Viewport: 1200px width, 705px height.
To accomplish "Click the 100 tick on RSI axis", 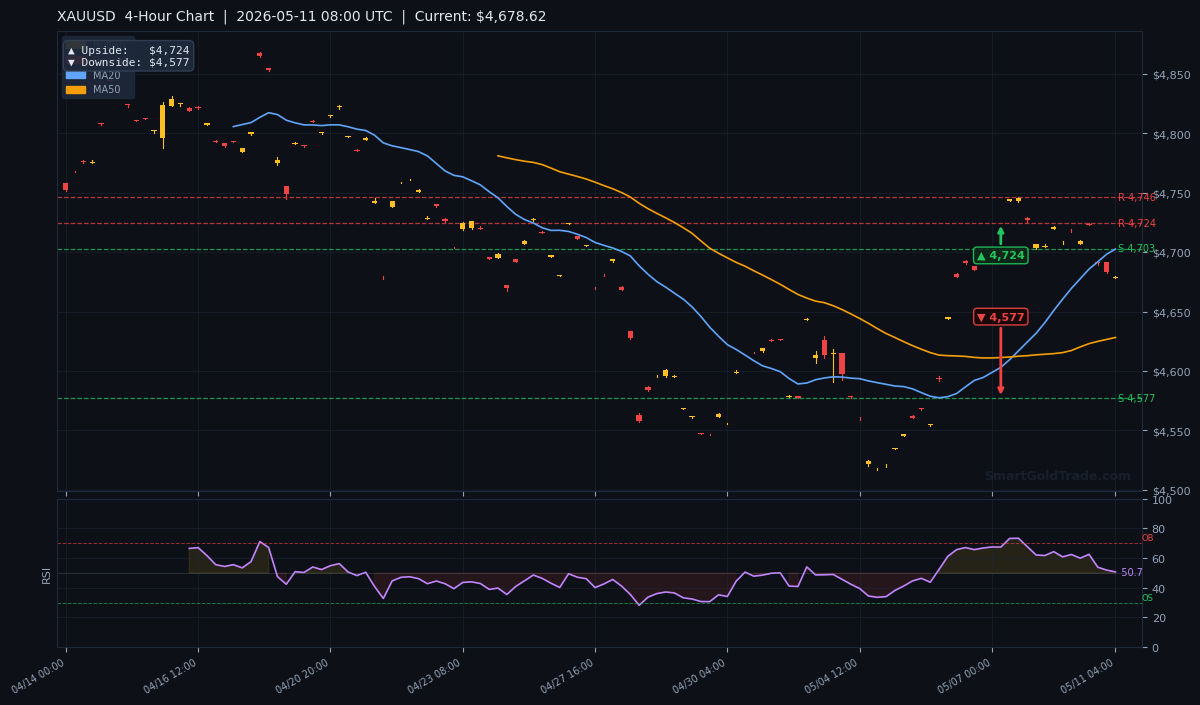I will pos(1162,500).
